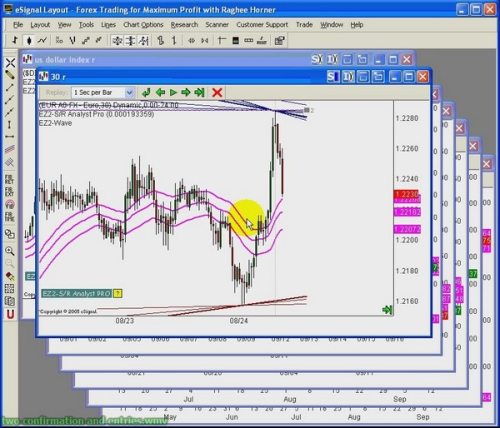Screen dimensions: 500x428
Task: Select the Fib Time tool
Action: (9, 216)
